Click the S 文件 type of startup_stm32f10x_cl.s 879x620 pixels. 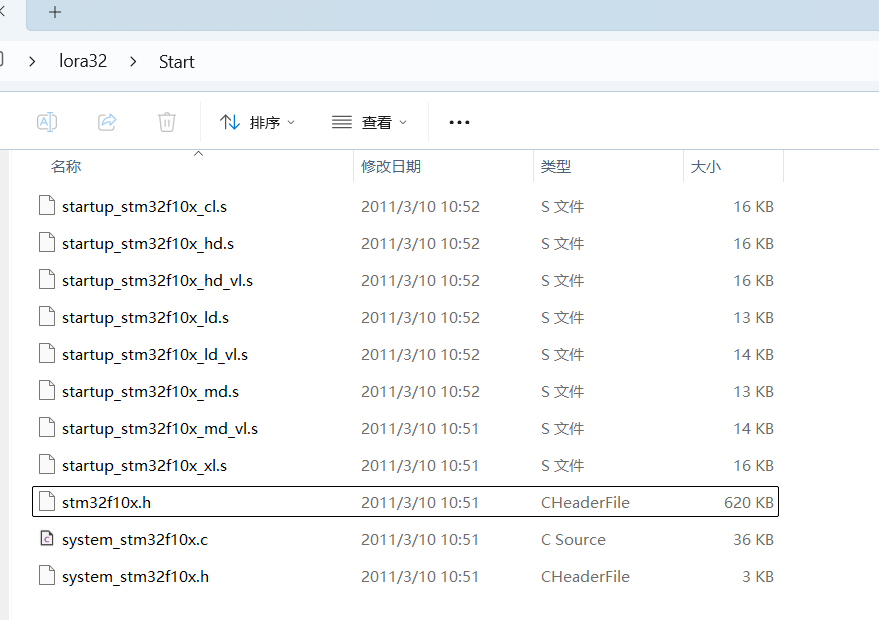[x=562, y=206]
